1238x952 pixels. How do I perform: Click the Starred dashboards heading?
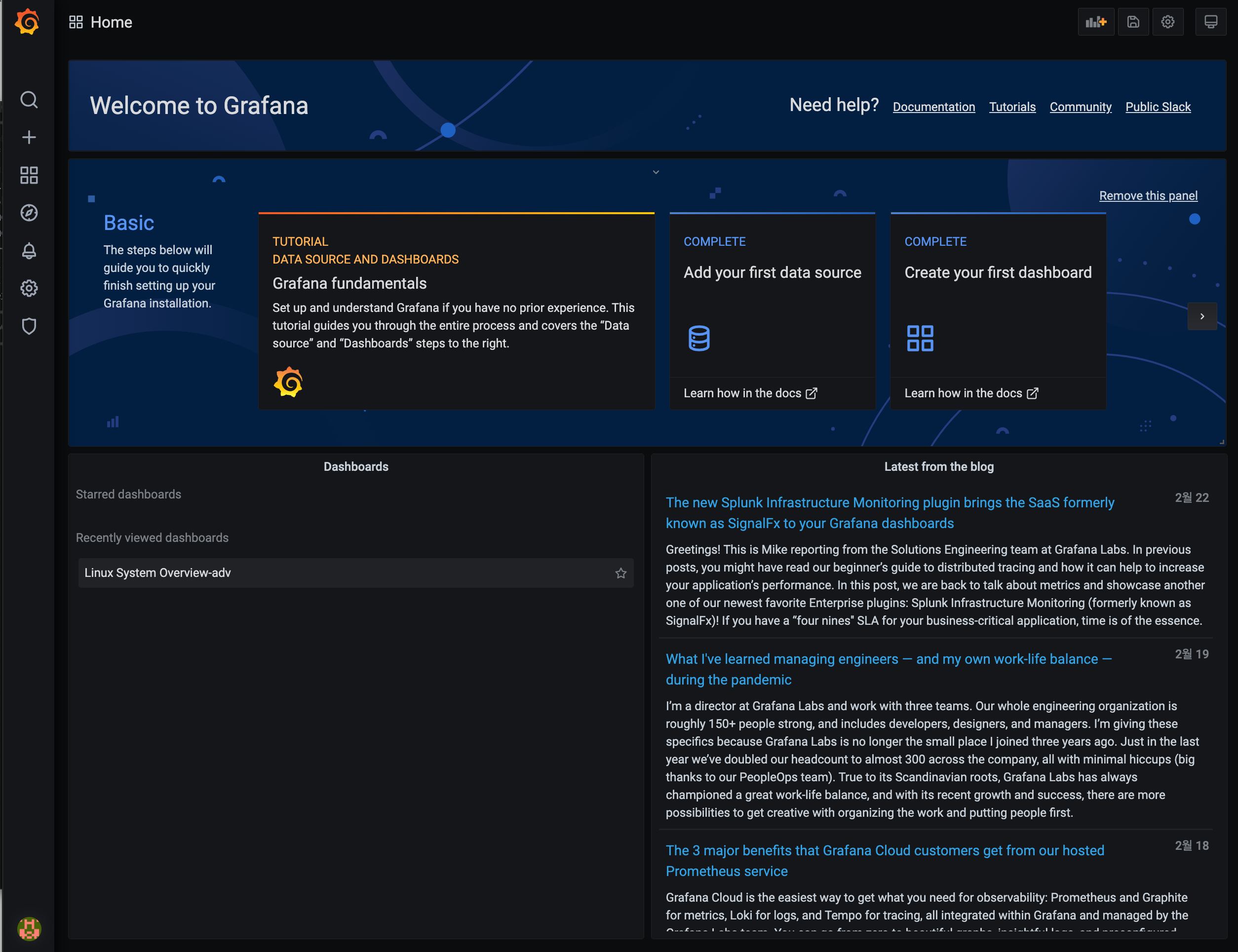coord(129,494)
